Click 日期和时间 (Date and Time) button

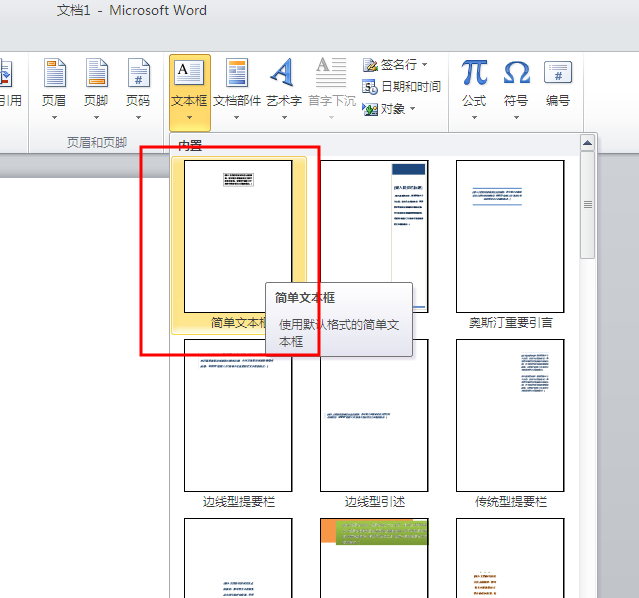point(402,87)
